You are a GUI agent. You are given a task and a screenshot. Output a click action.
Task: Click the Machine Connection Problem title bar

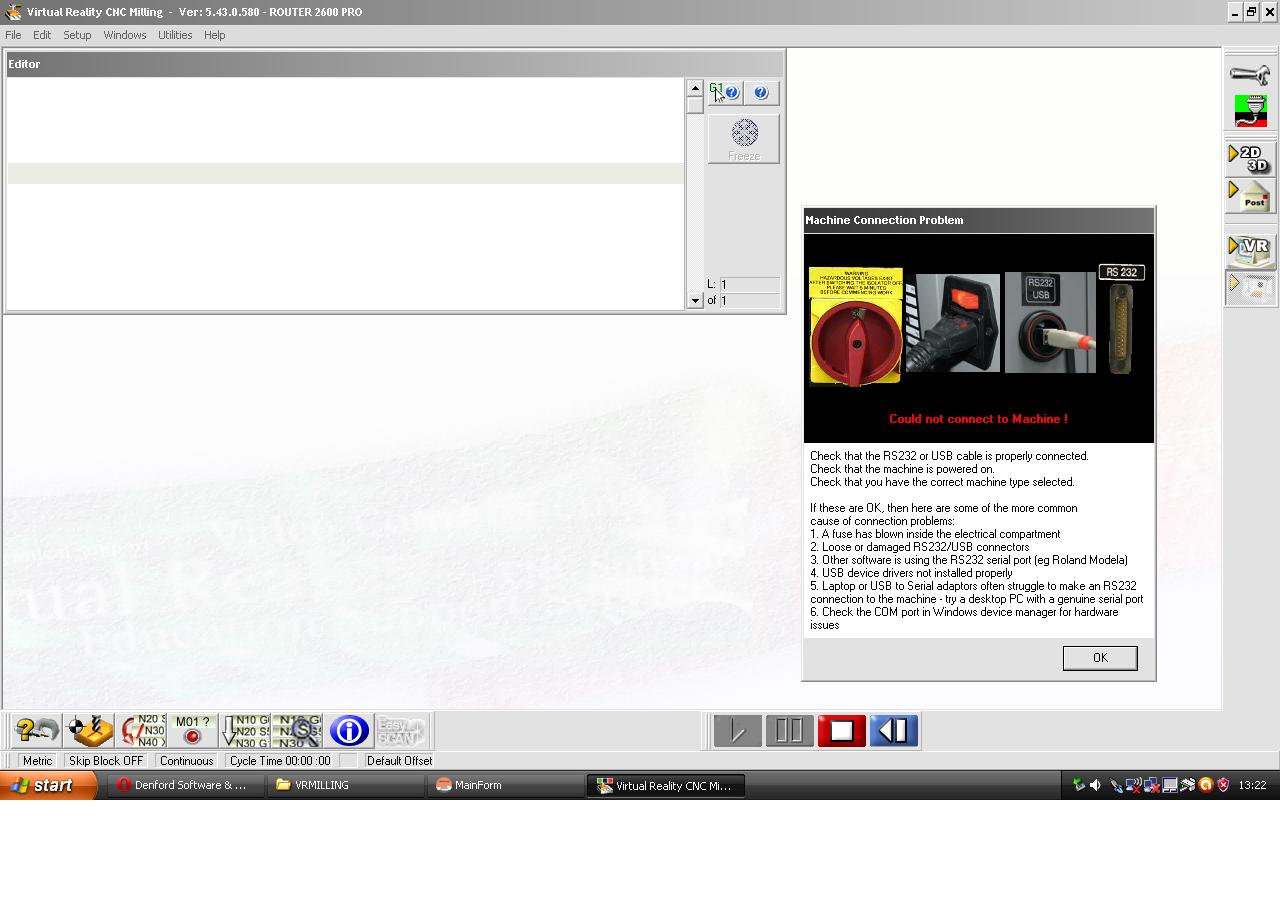[x=978, y=220]
